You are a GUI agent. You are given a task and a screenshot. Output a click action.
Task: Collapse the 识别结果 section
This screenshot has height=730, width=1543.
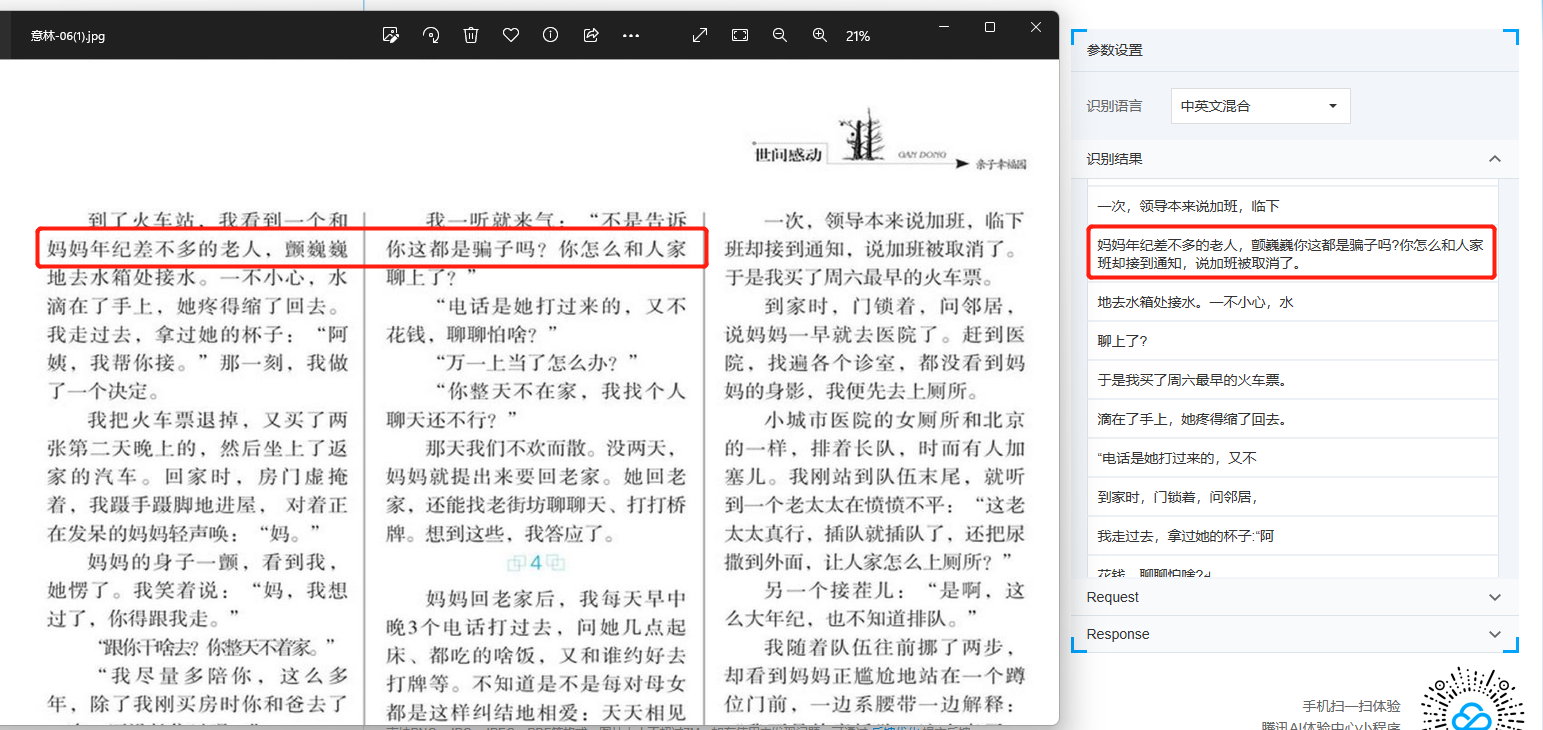click(x=1495, y=159)
